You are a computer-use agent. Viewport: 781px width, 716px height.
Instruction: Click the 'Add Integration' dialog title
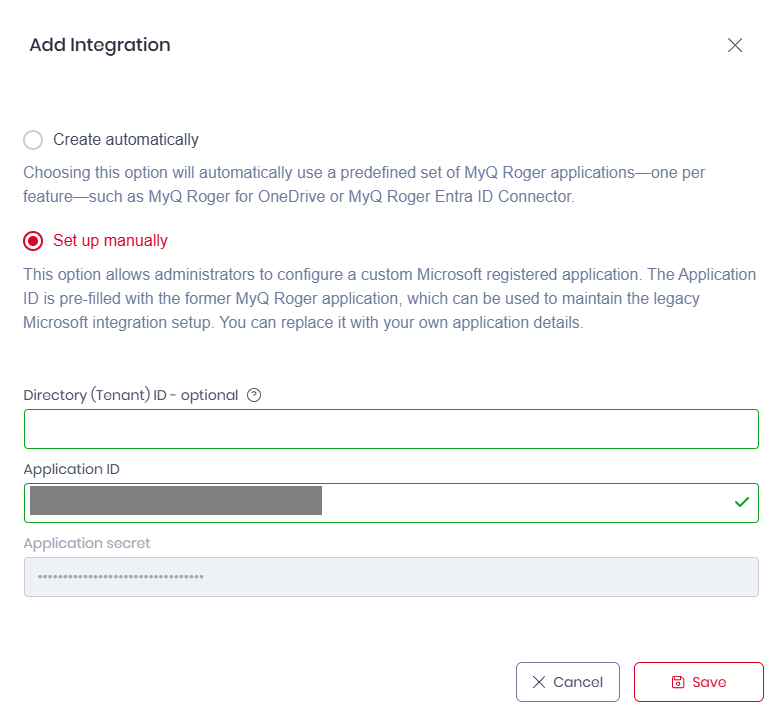[x=100, y=45]
